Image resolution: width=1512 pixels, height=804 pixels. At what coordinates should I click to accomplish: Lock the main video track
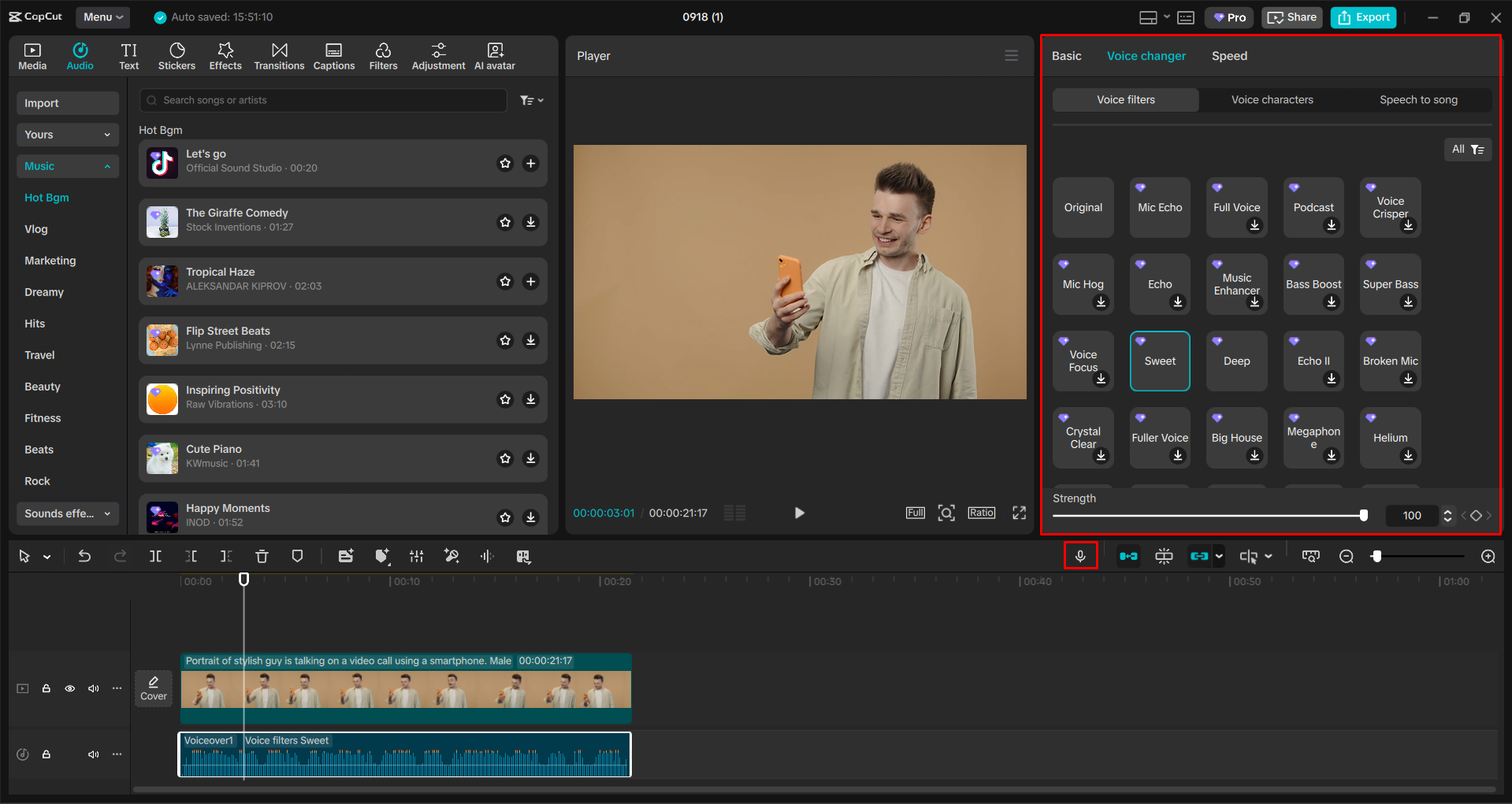pyautogui.click(x=46, y=688)
